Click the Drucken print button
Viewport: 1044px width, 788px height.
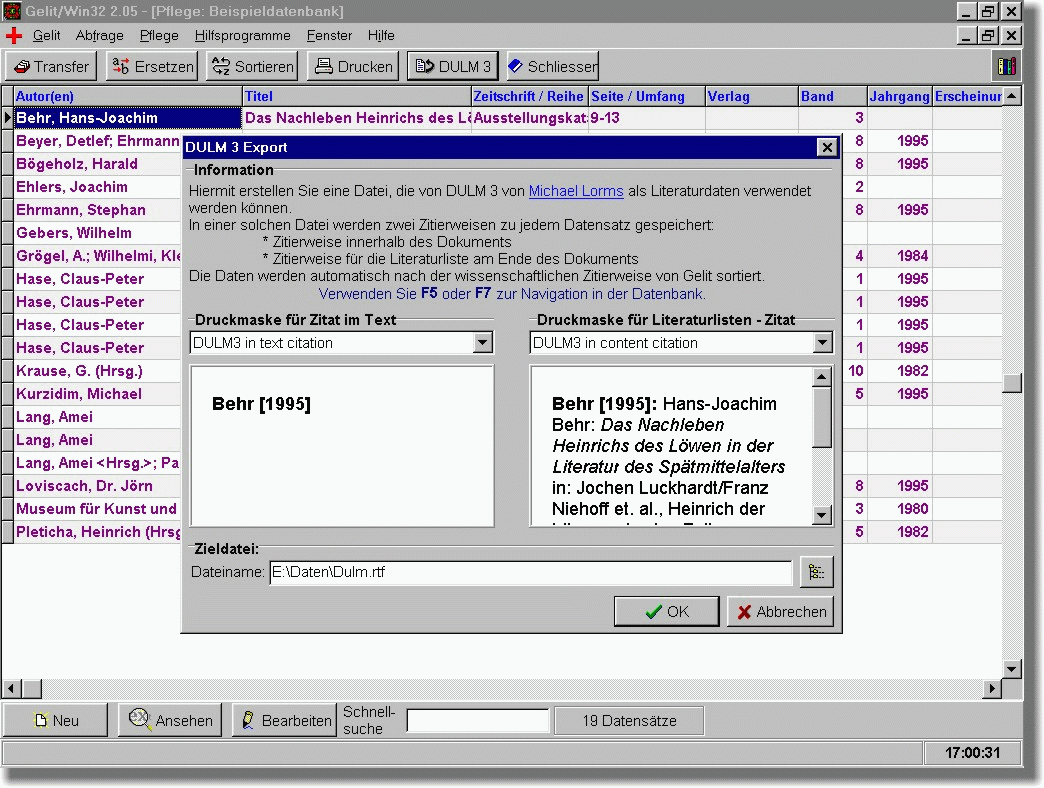pyautogui.click(x=353, y=67)
